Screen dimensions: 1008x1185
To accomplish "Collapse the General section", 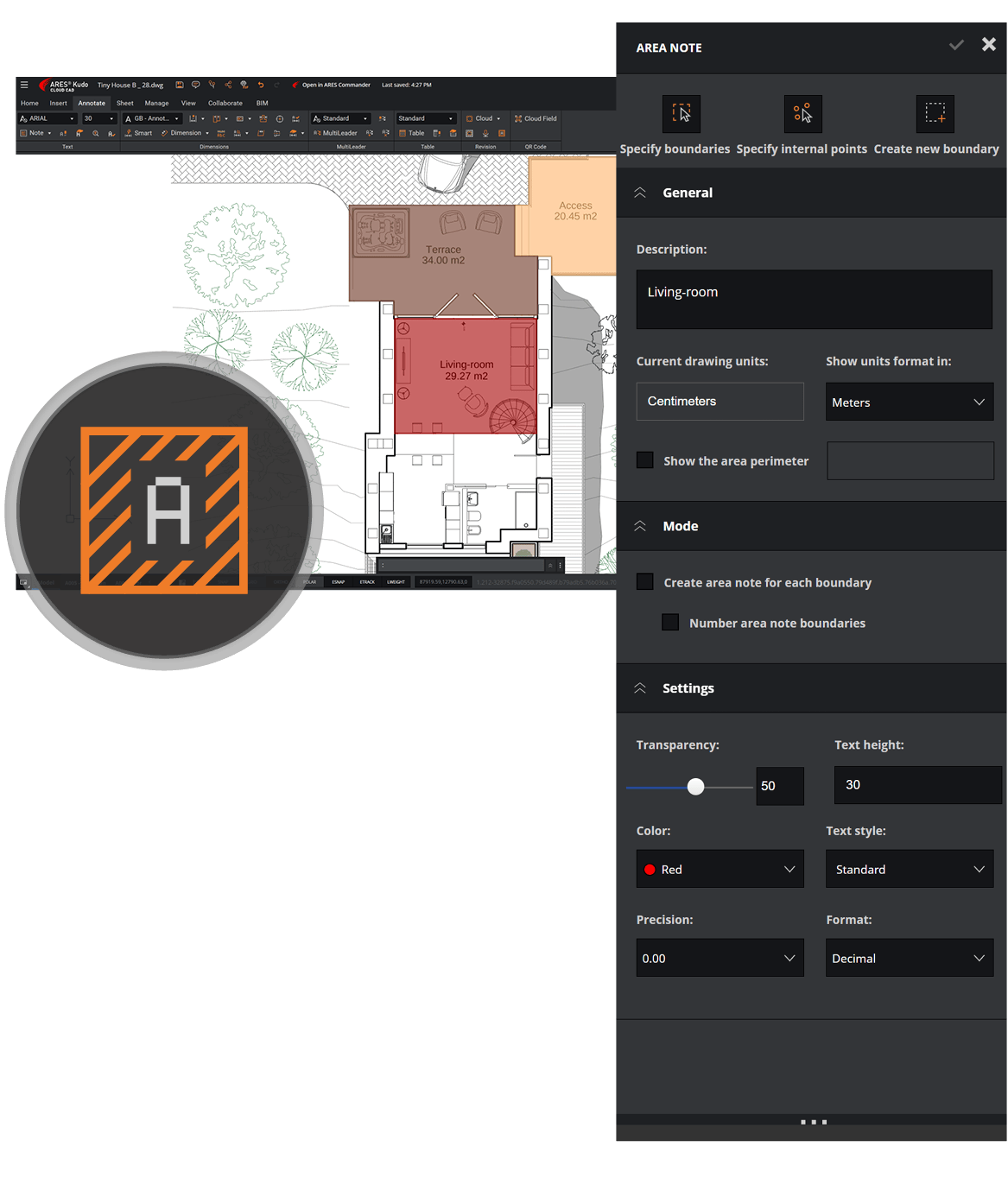I will coord(640,193).
